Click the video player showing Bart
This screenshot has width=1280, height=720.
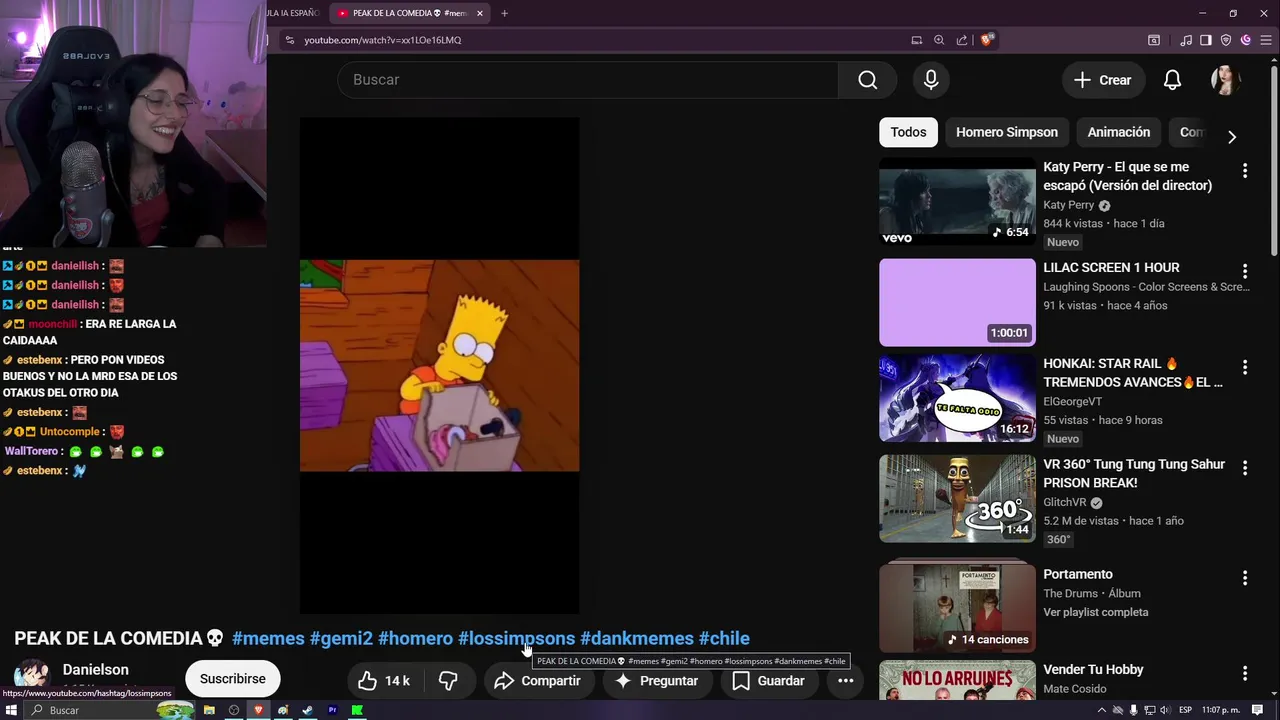(x=439, y=365)
